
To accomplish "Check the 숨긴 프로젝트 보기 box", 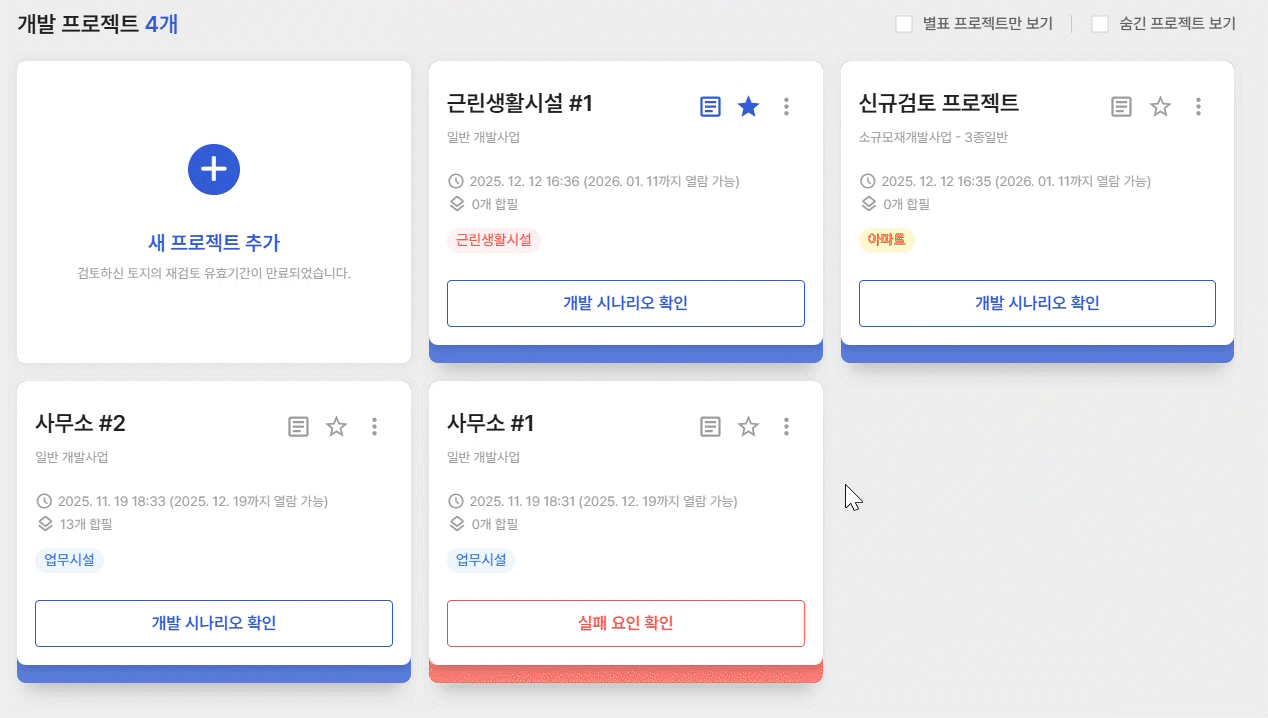I will coord(1100,24).
